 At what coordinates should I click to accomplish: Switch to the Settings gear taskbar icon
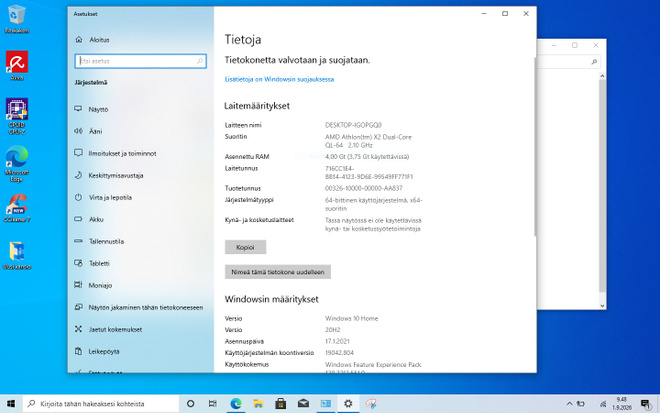click(x=348, y=404)
